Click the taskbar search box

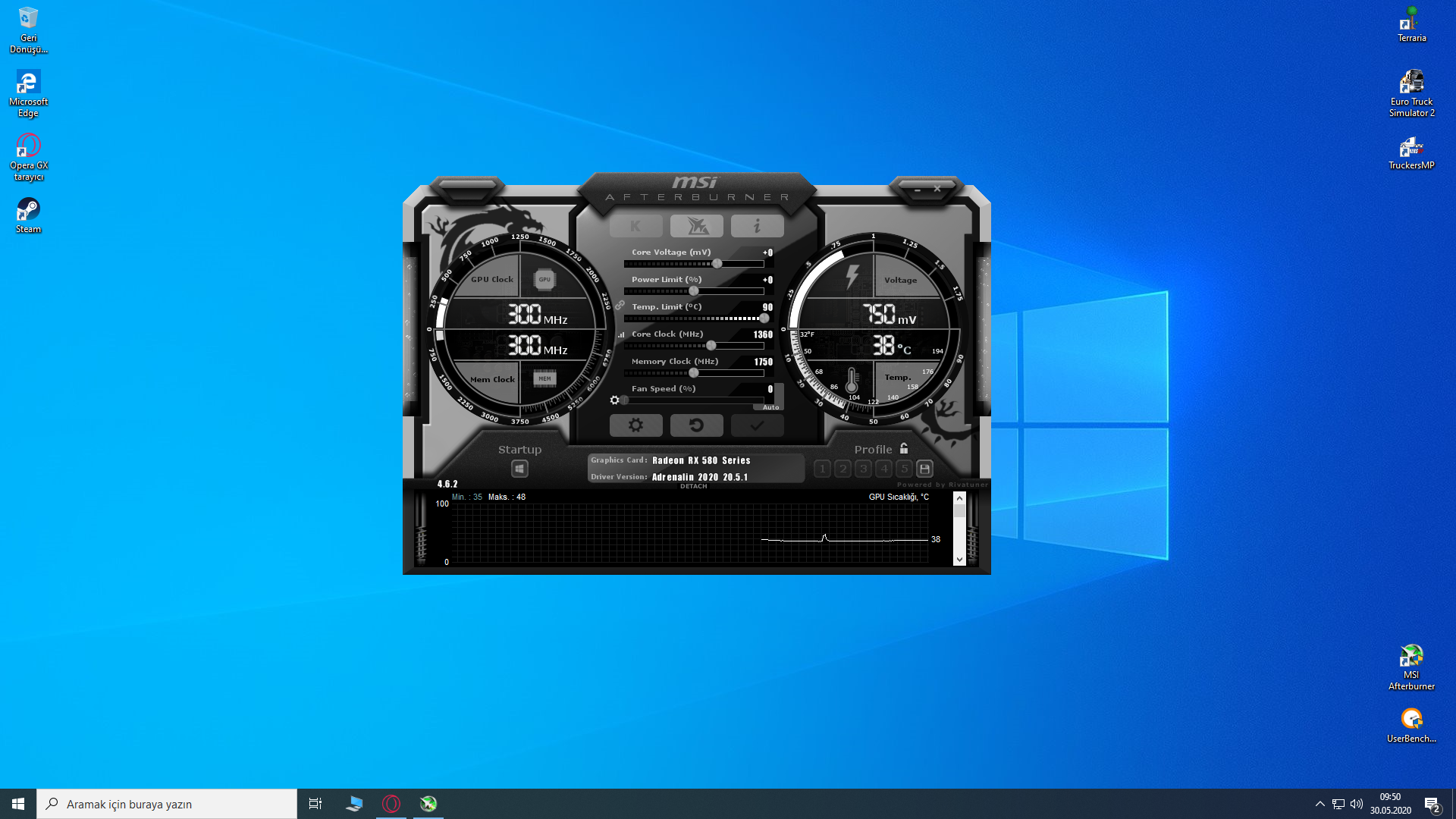[x=167, y=804]
